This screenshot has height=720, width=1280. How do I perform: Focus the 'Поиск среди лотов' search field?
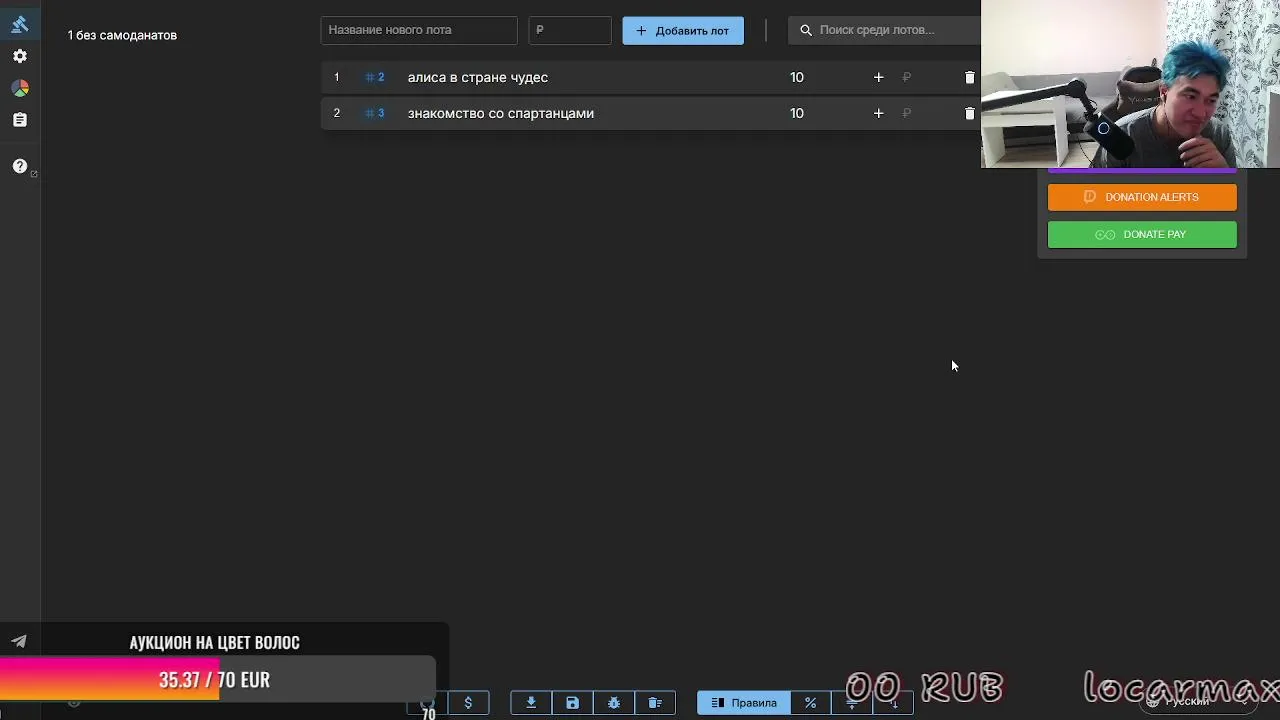point(885,30)
